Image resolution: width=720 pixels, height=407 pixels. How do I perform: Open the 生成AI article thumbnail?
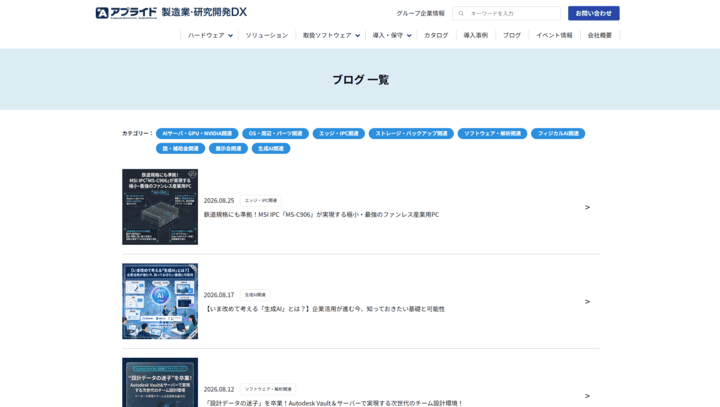click(x=160, y=301)
